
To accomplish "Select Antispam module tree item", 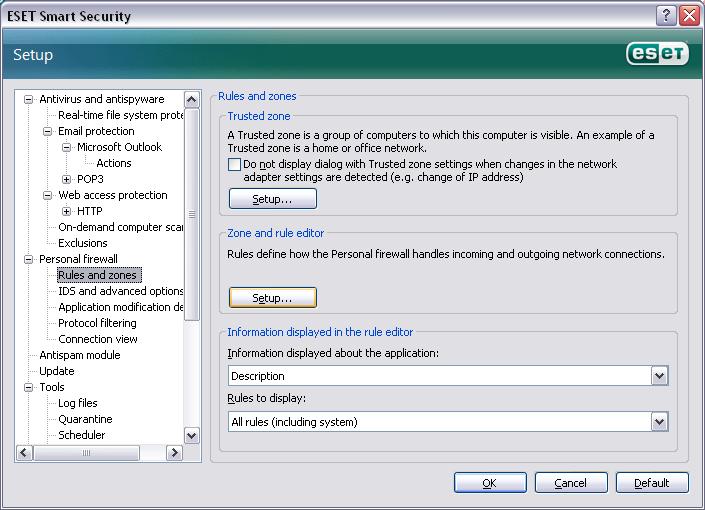I will pyautogui.click(x=80, y=355).
